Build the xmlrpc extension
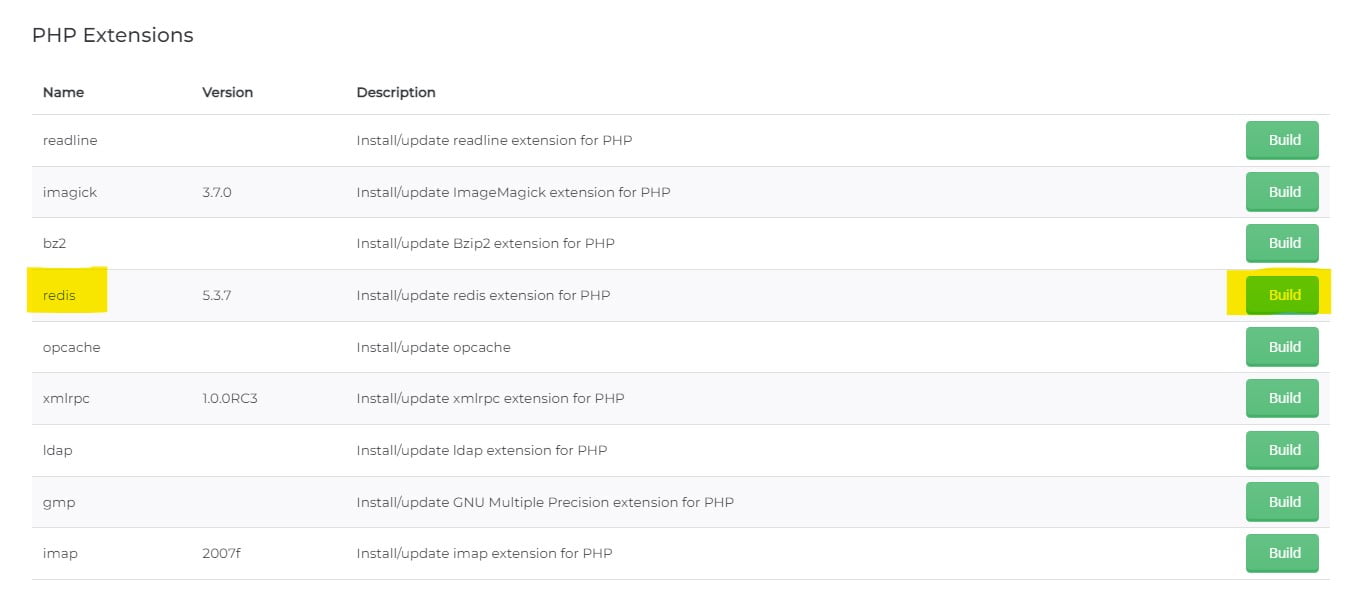 coord(1282,398)
